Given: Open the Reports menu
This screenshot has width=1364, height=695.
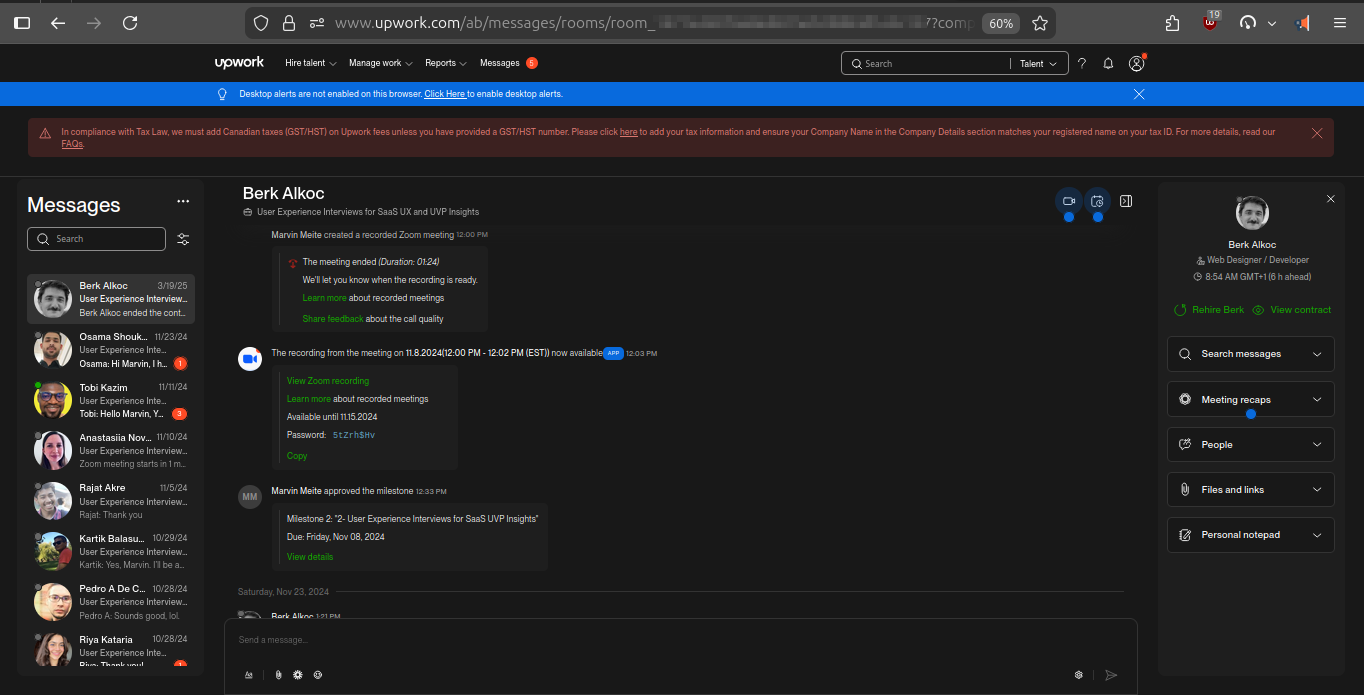Looking at the screenshot, I should (445, 63).
